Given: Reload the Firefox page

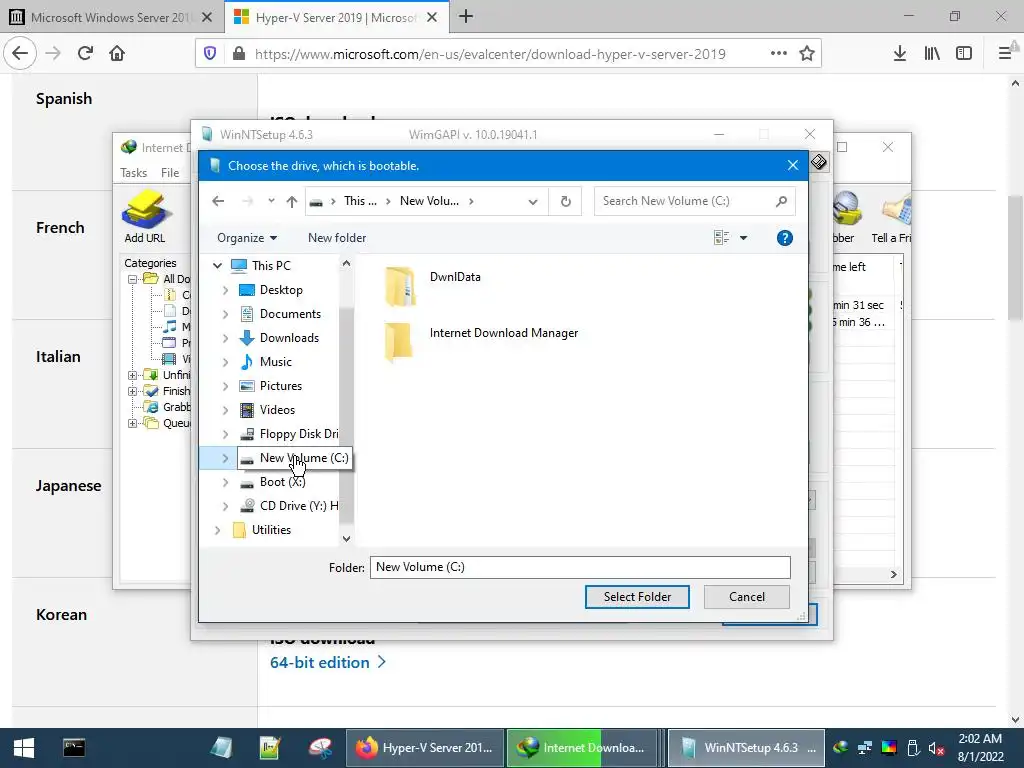Looking at the screenshot, I should click(85, 53).
